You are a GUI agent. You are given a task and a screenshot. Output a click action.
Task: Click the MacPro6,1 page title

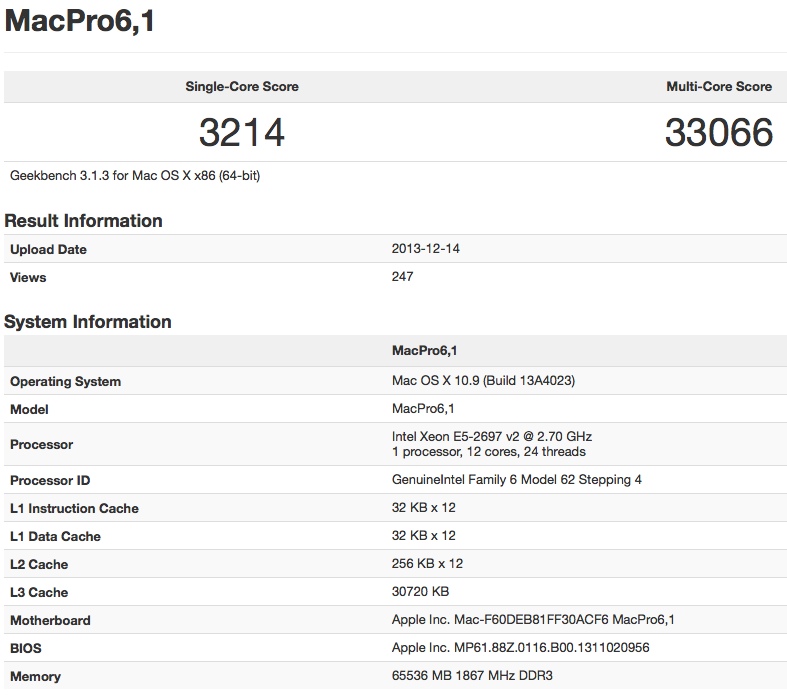click(79, 22)
